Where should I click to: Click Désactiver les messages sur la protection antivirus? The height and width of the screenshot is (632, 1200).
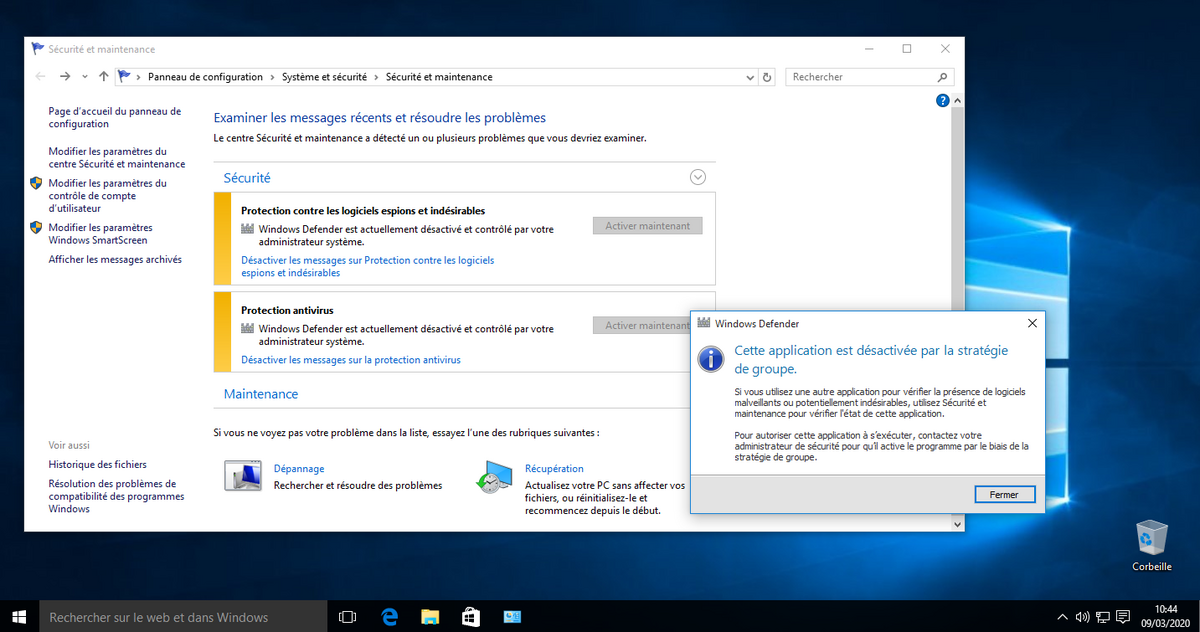click(351, 360)
